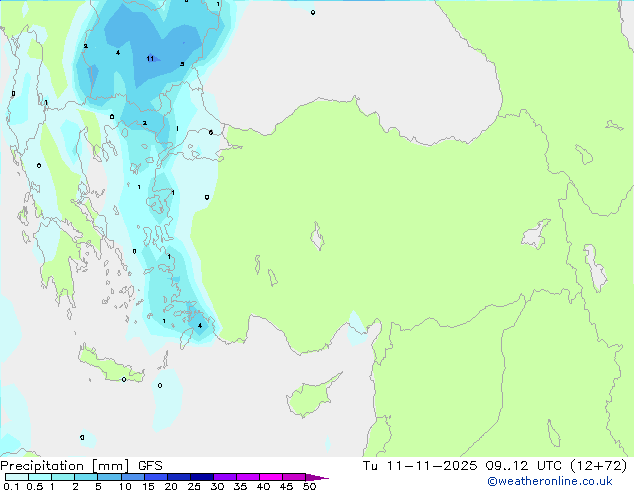Click the 'Tu 11-11-2025' date text
Image resolution: width=634 pixels, height=490 pixels.
pos(420,466)
